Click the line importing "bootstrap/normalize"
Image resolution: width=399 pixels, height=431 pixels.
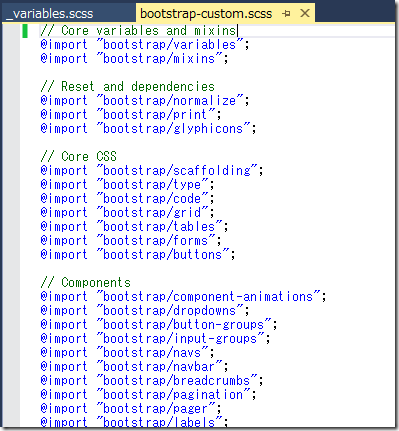tap(145, 101)
